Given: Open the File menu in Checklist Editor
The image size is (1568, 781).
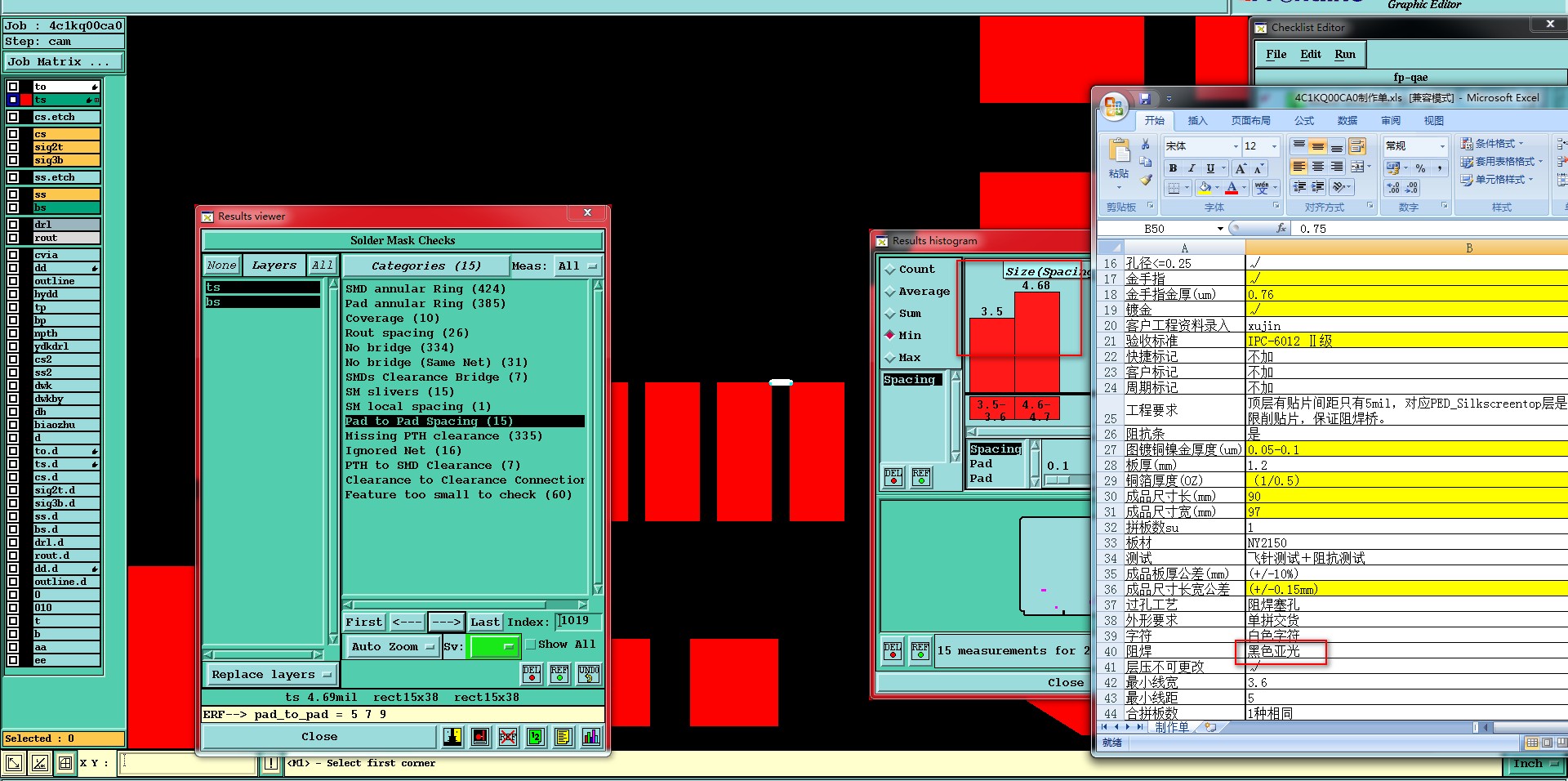Looking at the screenshot, I should point(1276,55).
